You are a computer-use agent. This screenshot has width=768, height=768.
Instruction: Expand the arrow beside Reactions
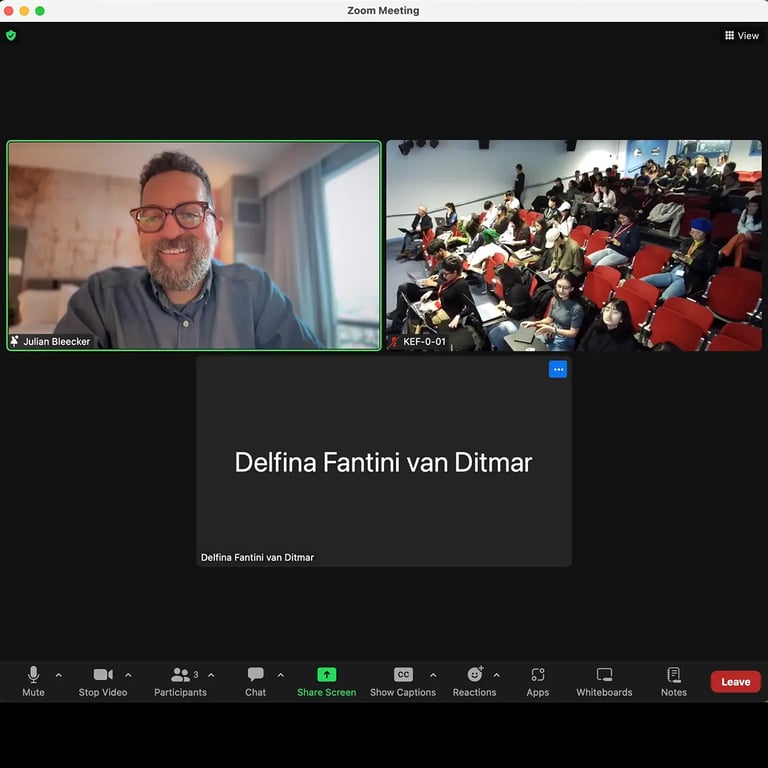497,675
